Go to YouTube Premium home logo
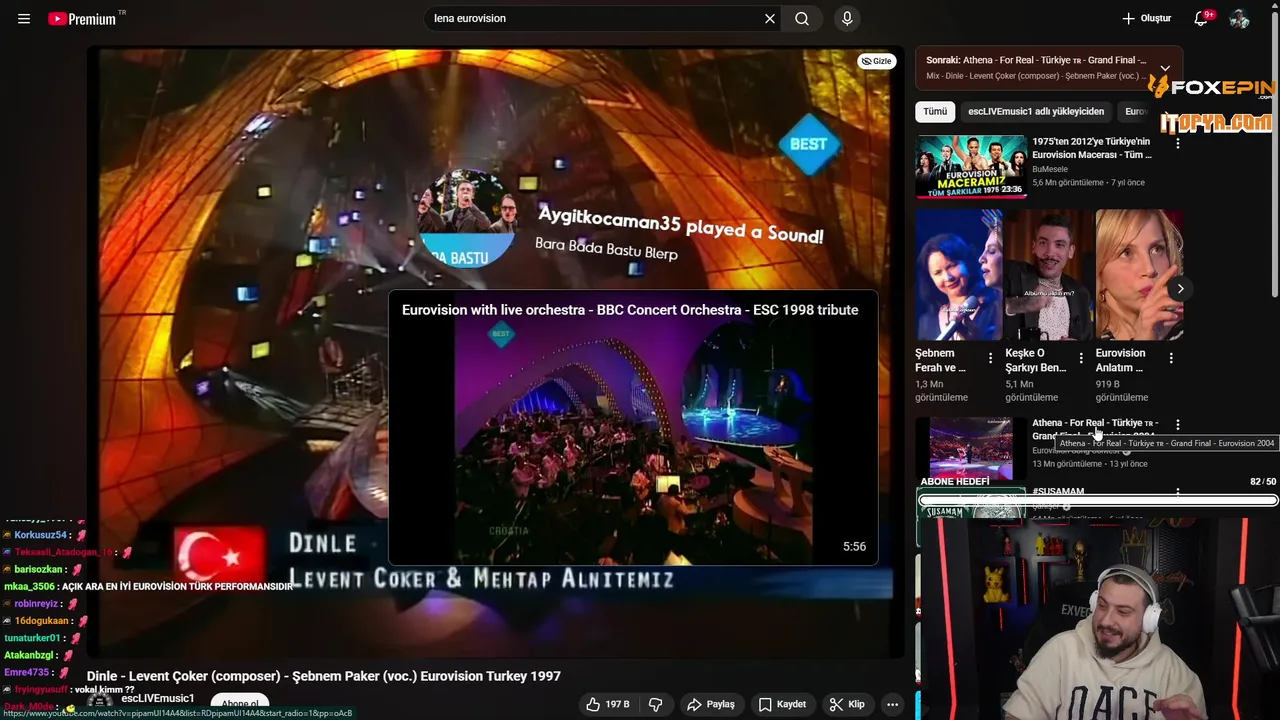This screenshot has height=720, width=1280. click(x=83, y=19)
